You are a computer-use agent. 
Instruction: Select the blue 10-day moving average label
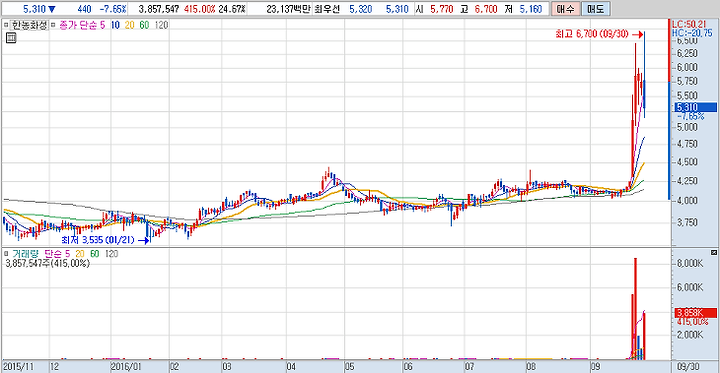click(x=115, y=26)
